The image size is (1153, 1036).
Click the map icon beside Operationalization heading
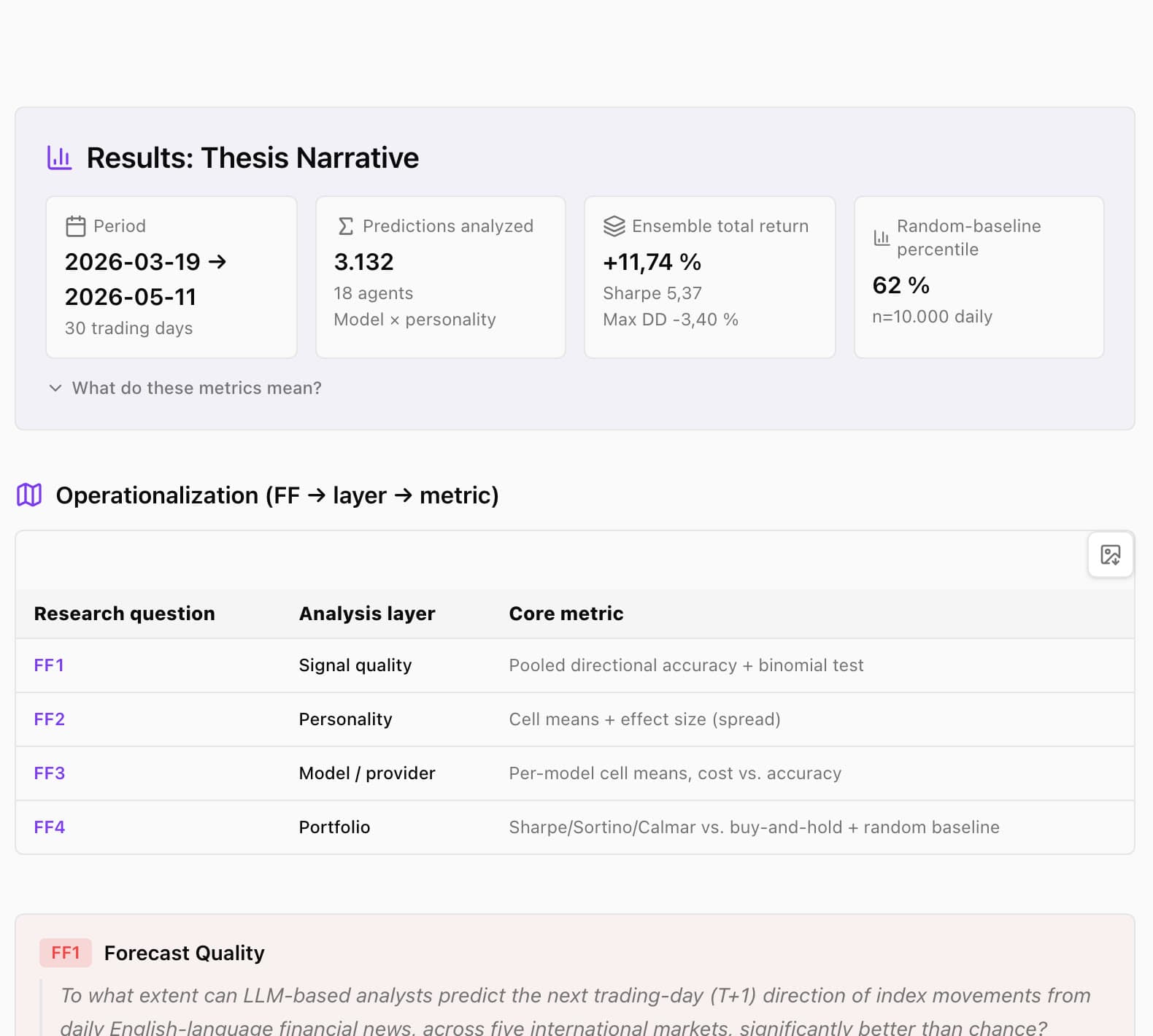[29, 495]
